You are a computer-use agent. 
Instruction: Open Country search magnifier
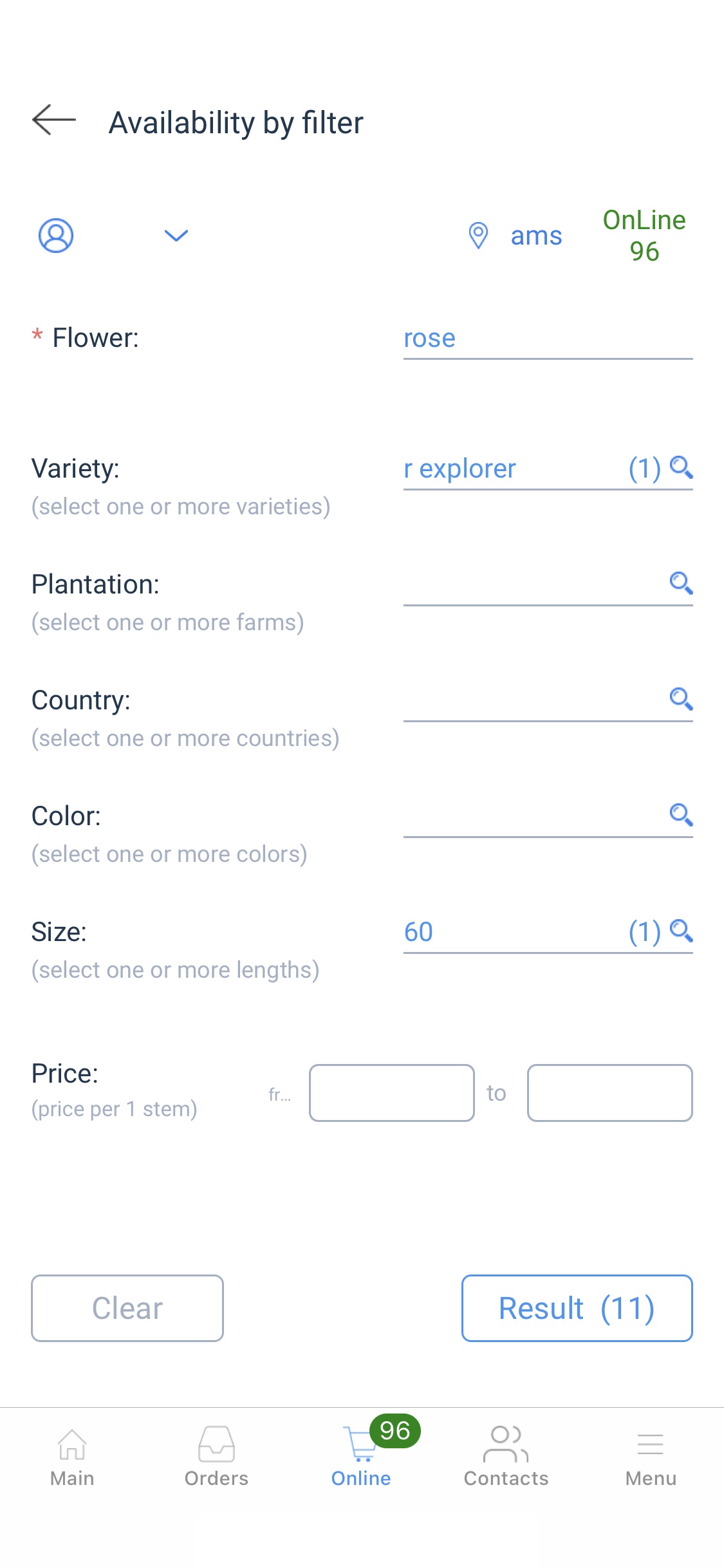(x=681, y=699)
